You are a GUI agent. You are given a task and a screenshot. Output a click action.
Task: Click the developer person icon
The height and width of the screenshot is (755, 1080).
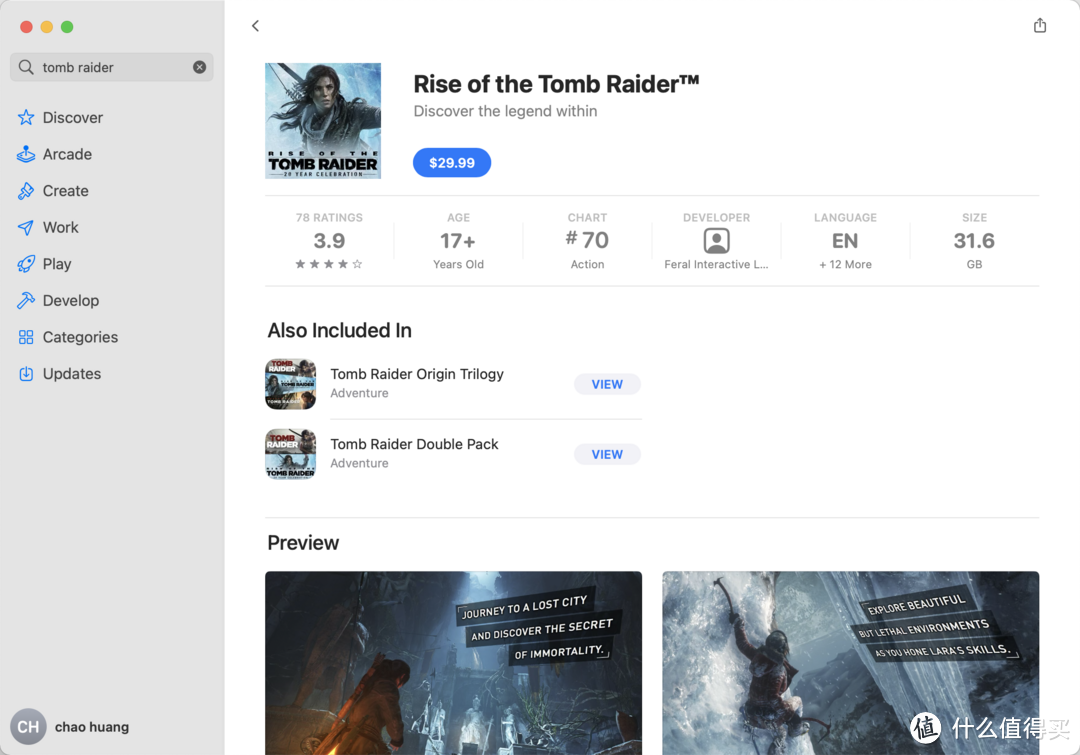[x=716, y=241]
